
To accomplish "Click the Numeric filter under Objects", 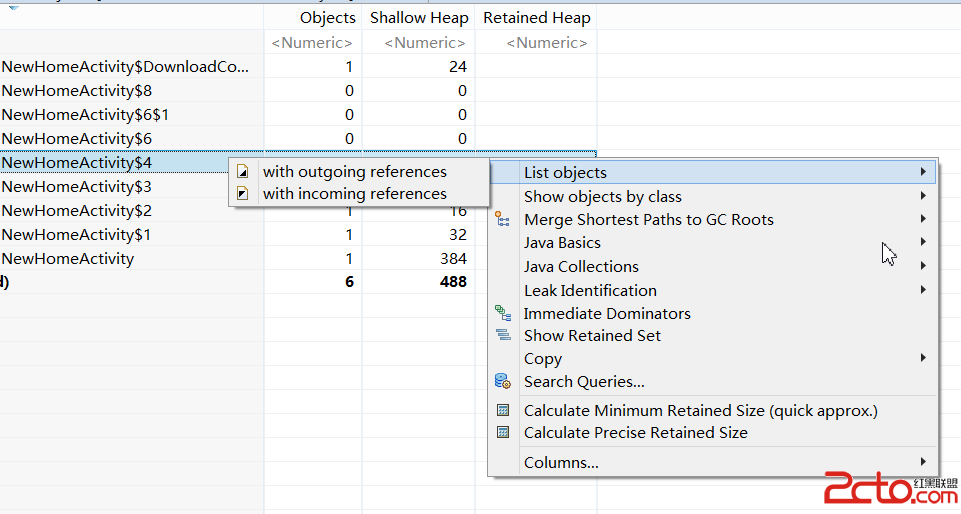I will tap(313, 43).
